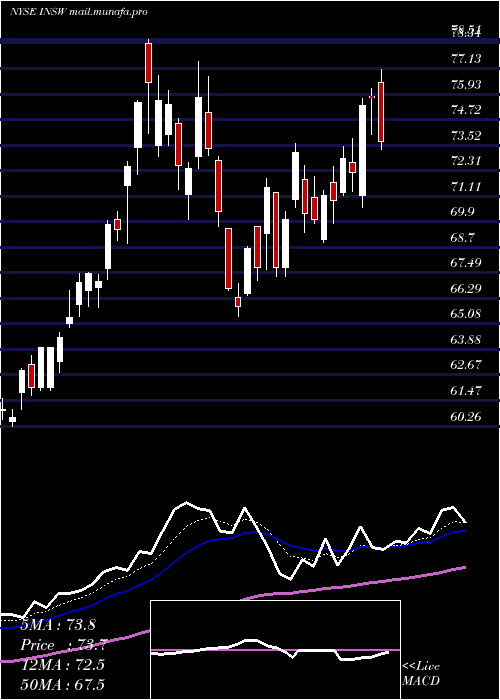Click the 75.93 price axis label
Image resolution: width=500 pixels, height=700 pixels.
tap(466, 84)
